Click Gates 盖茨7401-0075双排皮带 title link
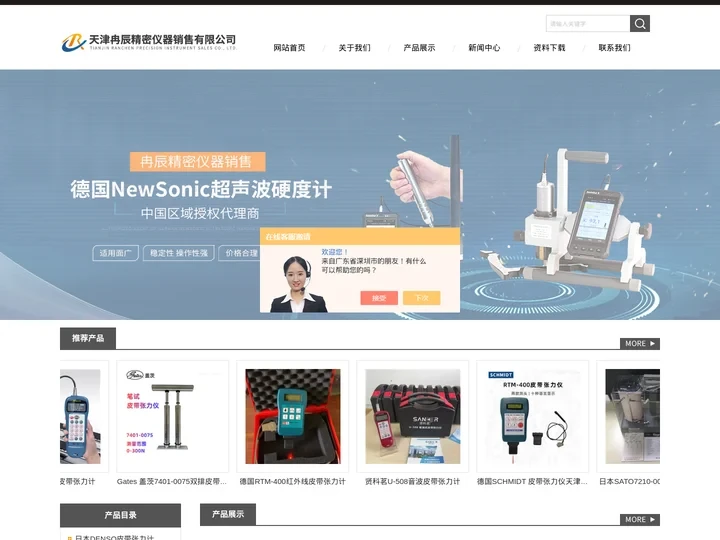Viewport: 720px width, 540px height. 172,481
